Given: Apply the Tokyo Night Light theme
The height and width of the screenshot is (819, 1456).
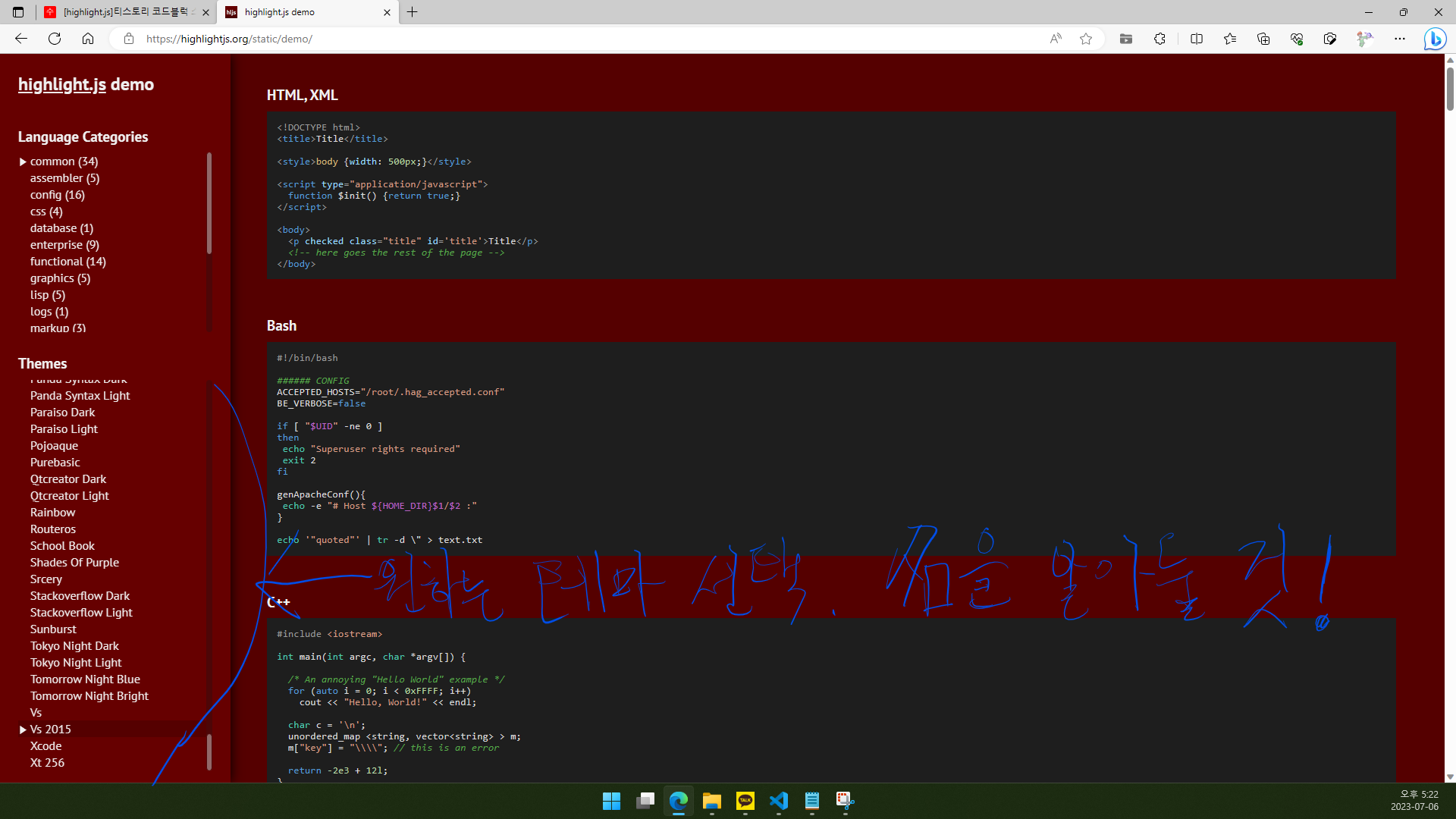Looking at the screenshot, I should [76, 663].
